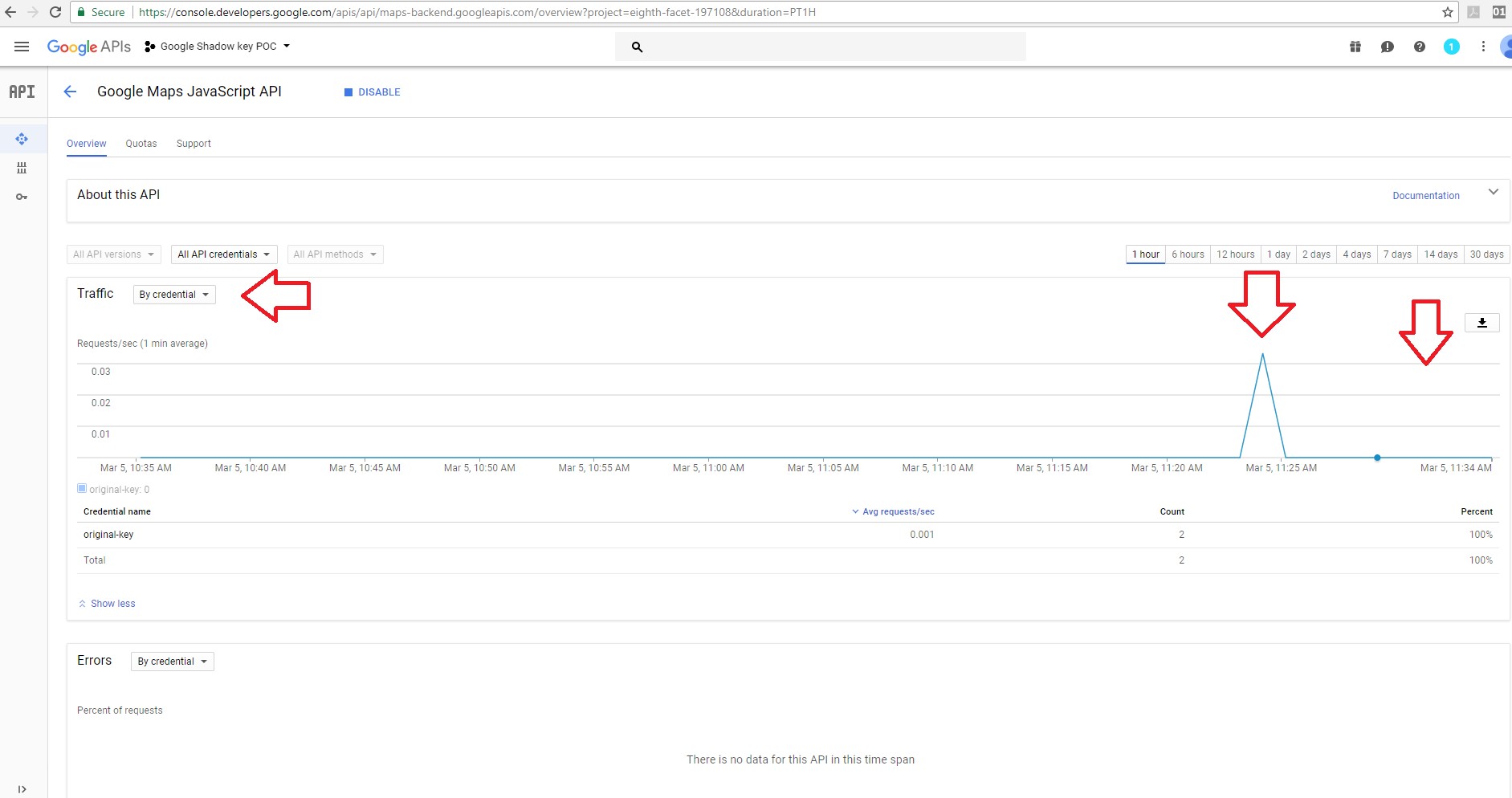Open the All API credentials dropdown

point(224,254)
